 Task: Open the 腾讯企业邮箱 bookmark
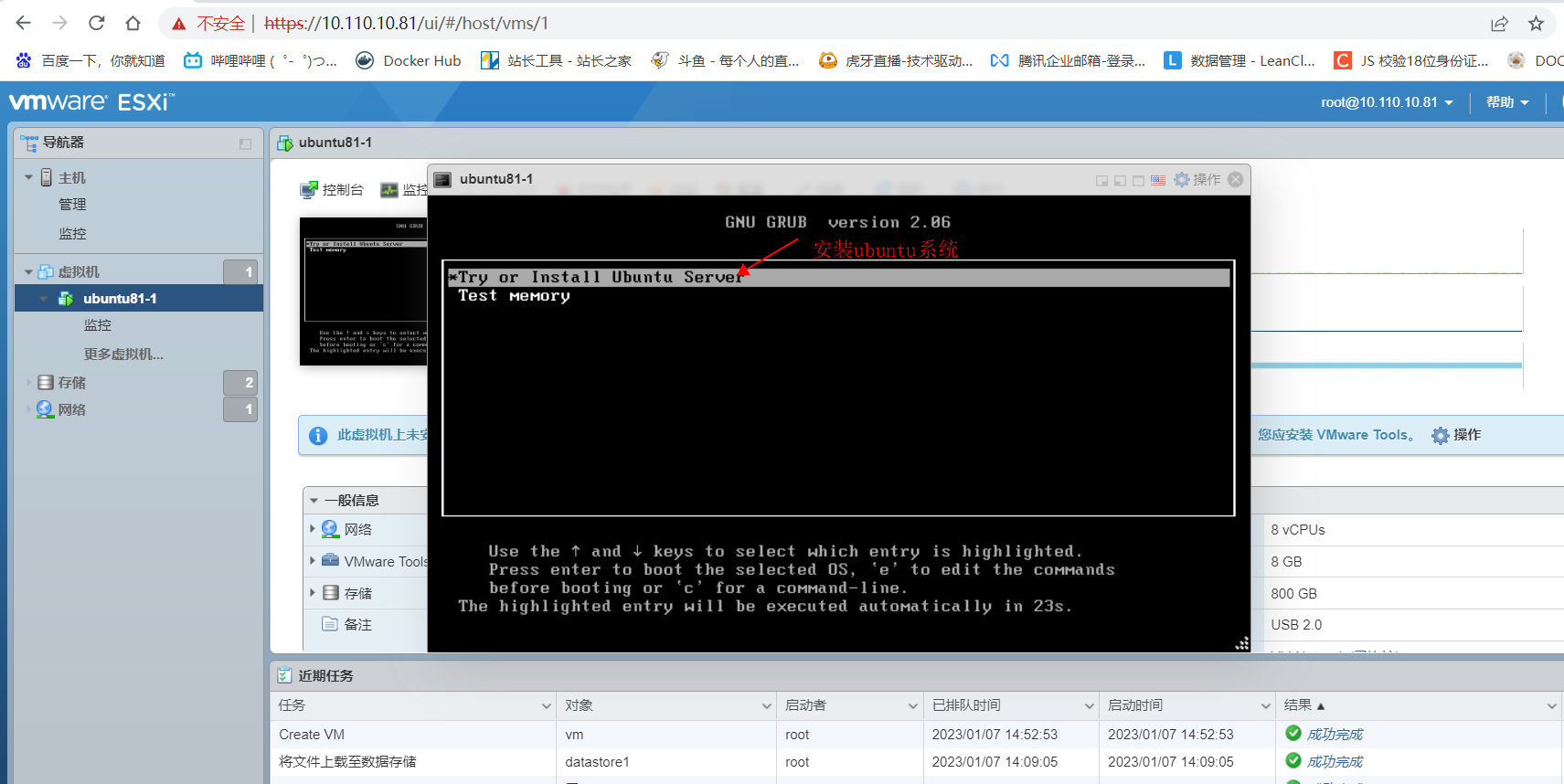point(1068,60)
